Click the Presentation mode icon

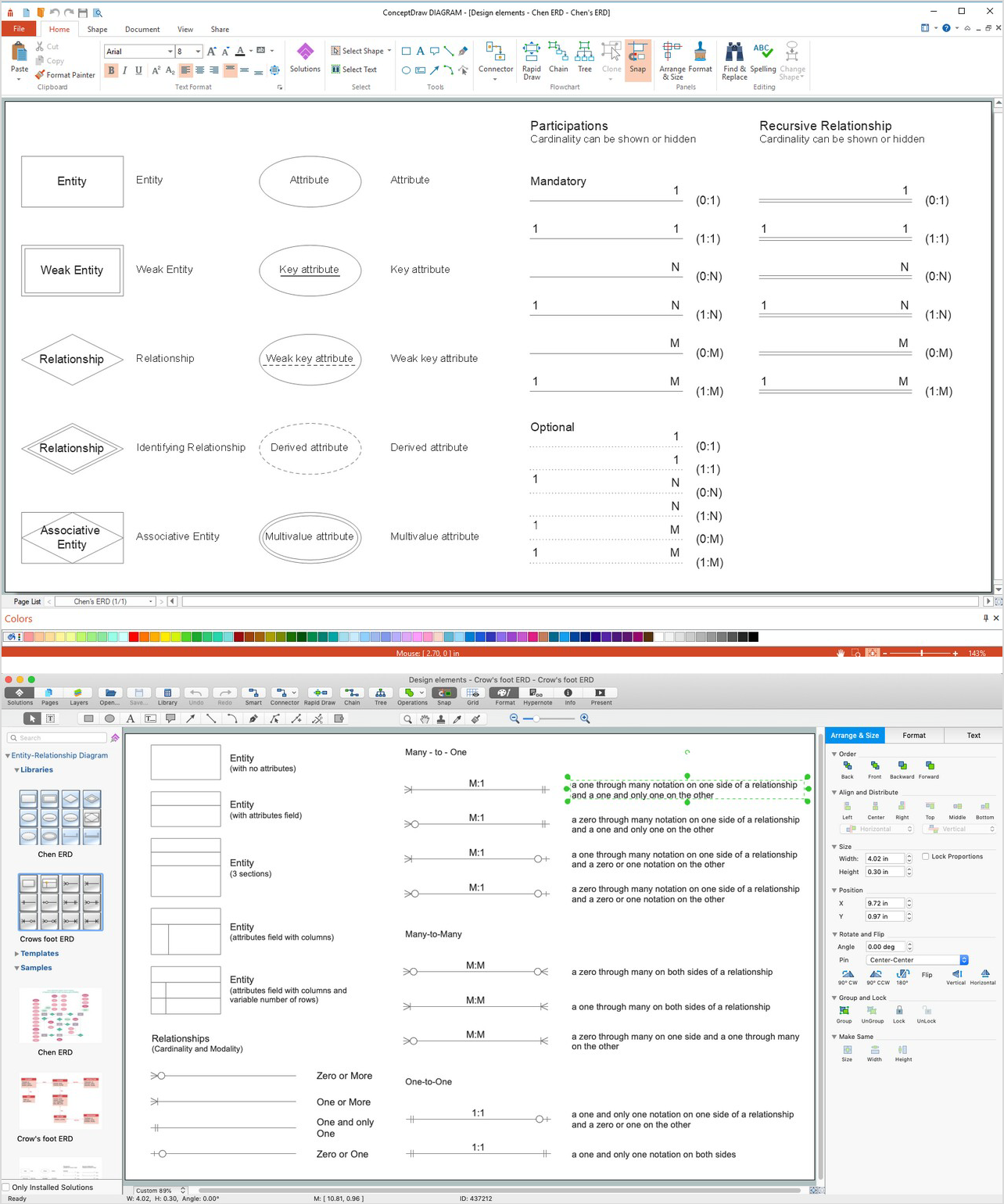point(601,693)
